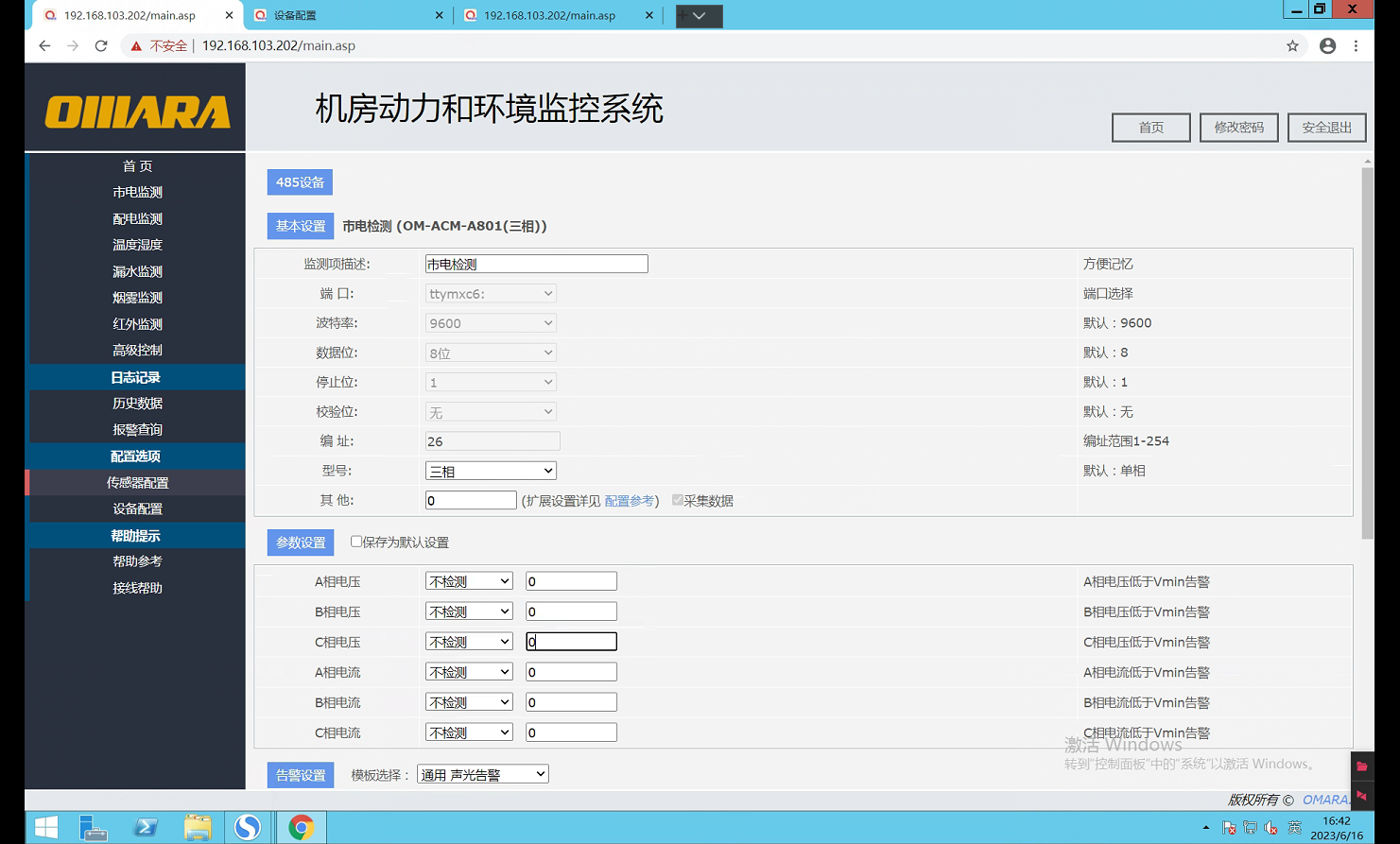Launch PowerShell from the taskbar
1400x844 pixels.
tap(146, 827)
